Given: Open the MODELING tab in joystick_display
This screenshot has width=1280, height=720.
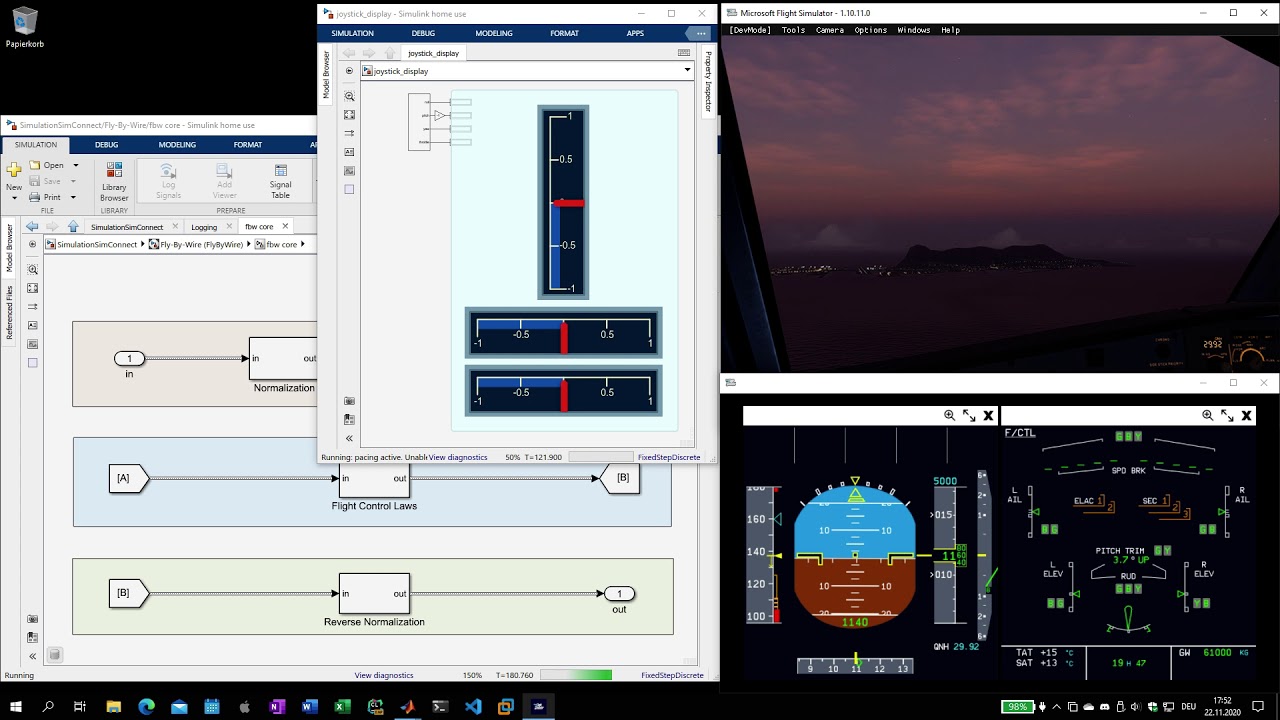Looking at the screenshot, I should point(494,33).
